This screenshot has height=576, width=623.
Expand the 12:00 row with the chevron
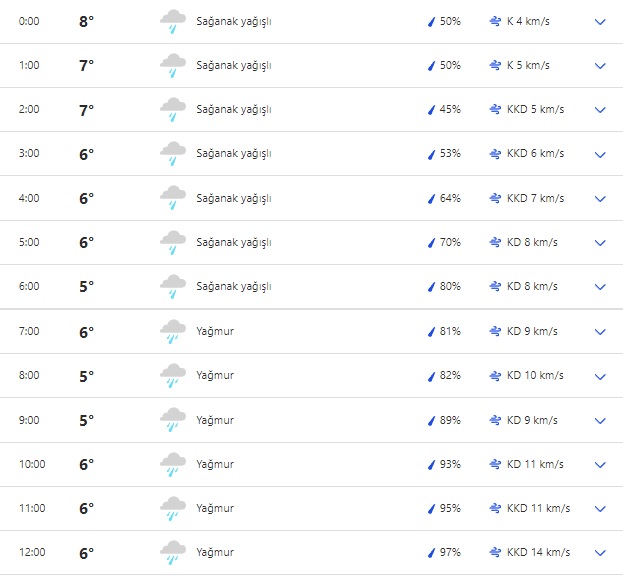[x=600, y=552]
